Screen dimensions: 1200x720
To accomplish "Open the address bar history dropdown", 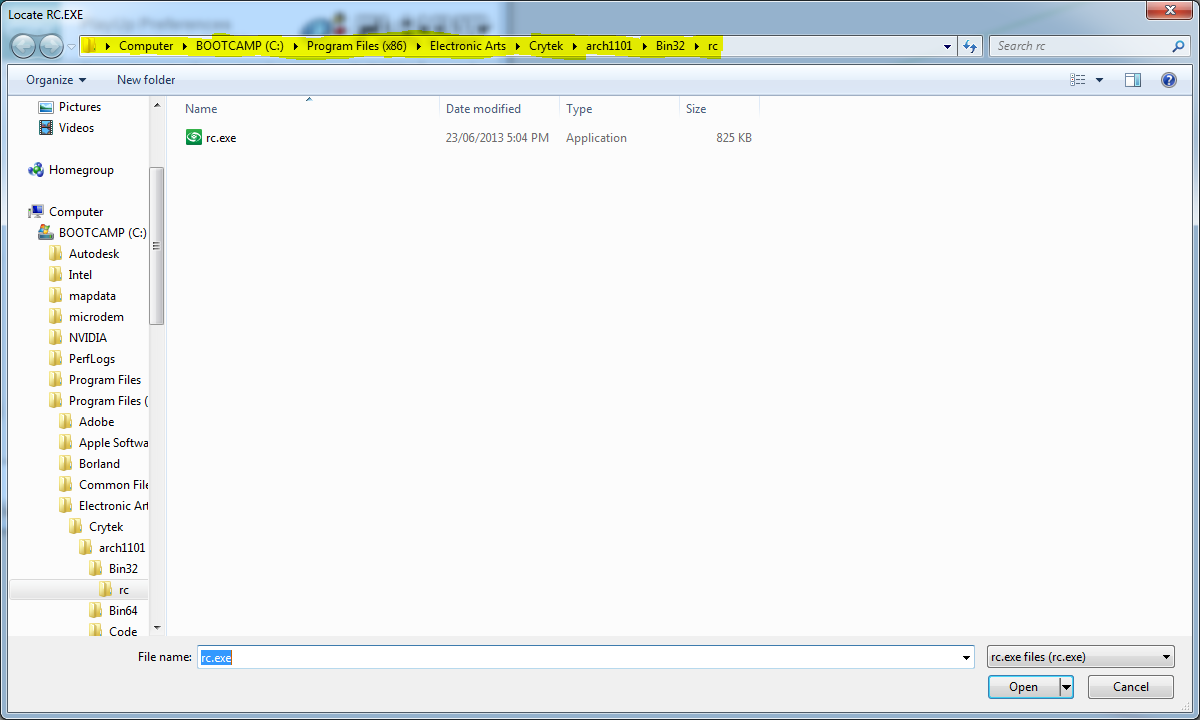I will click(948, 46).
